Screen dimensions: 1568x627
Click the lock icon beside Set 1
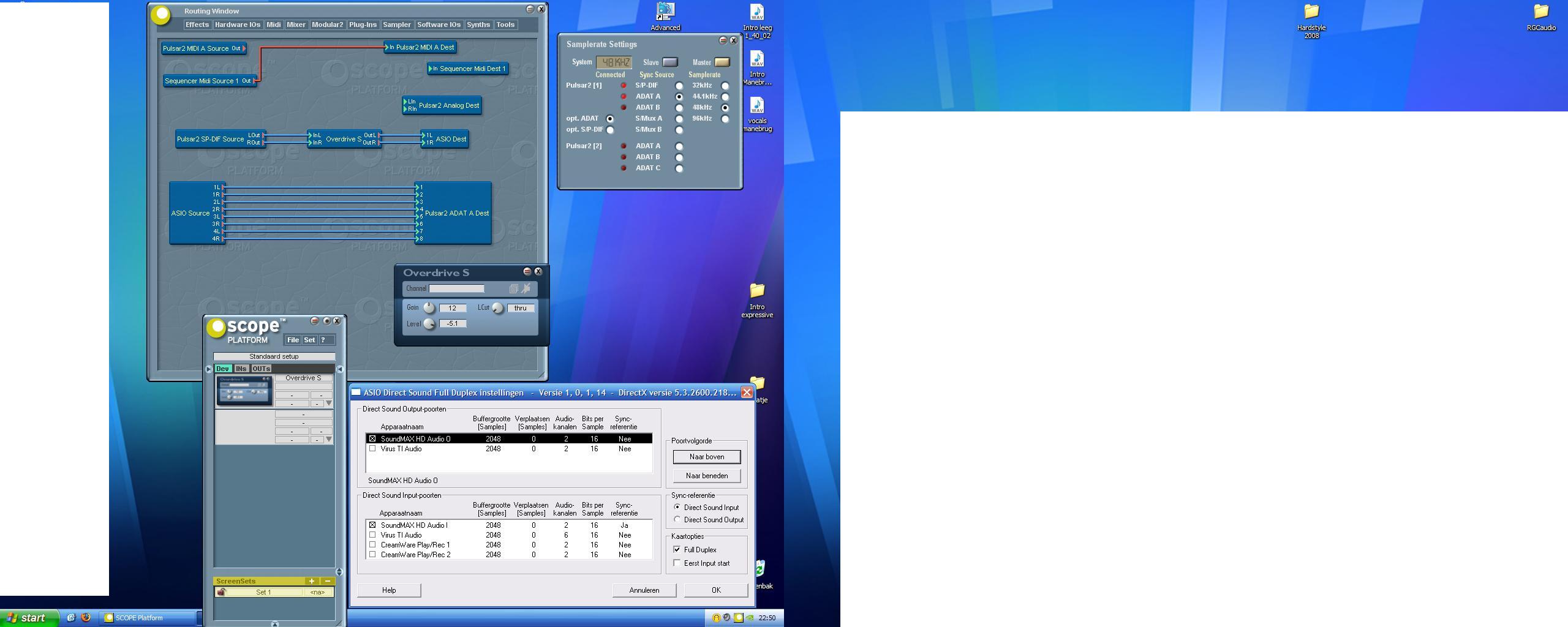[222, 592]
